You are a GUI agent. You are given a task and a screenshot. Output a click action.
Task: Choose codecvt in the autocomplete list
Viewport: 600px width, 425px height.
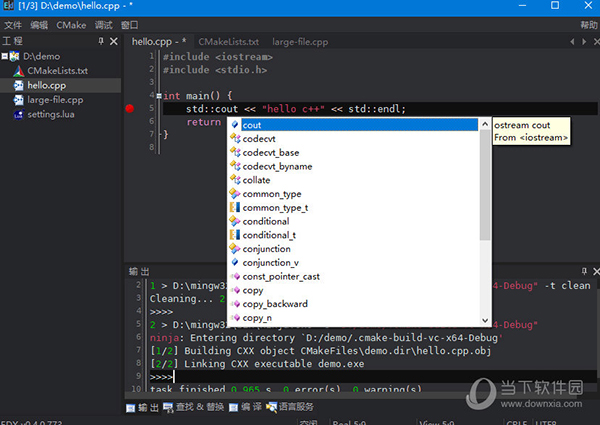point(354,139)
